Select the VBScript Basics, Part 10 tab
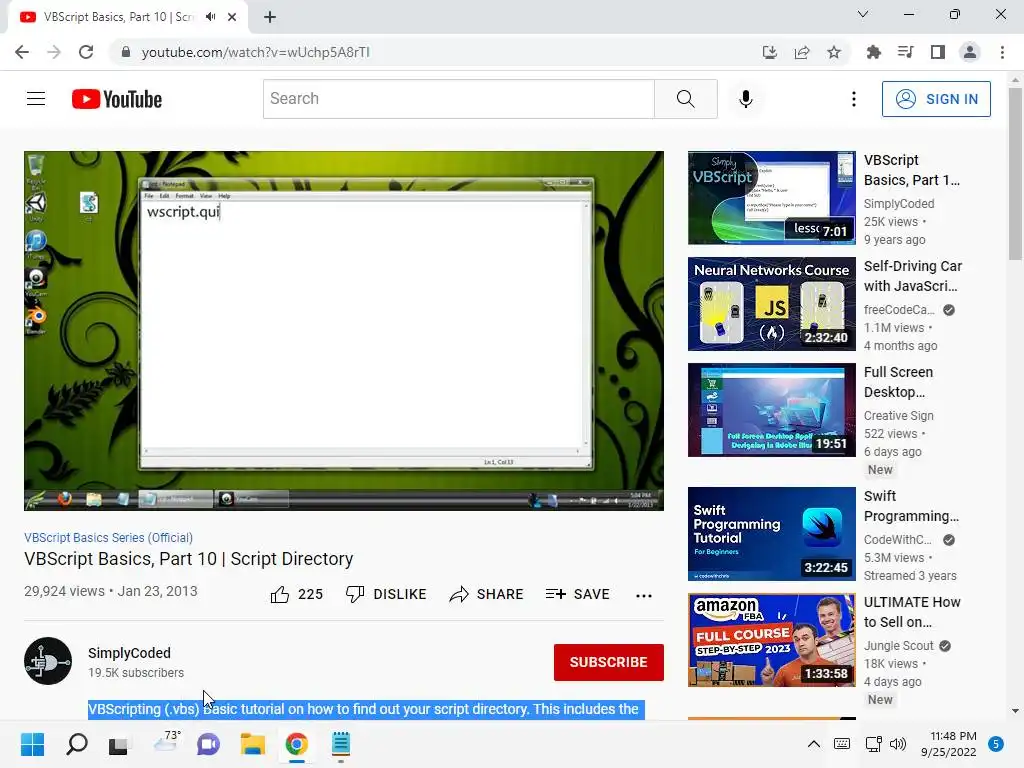 click(118, 17)
